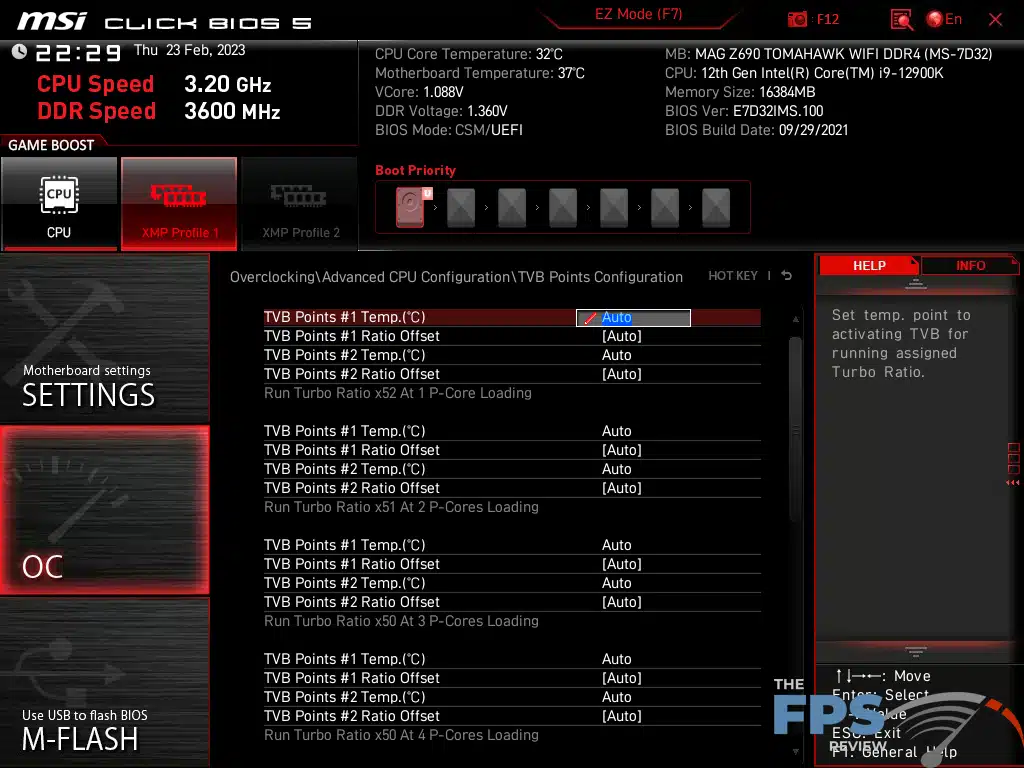Click the breadcrumb path 'TVB Points Configuration'
Image resolution: width=1024 pixels, height=768 pixels.
(x=600, y=277)
